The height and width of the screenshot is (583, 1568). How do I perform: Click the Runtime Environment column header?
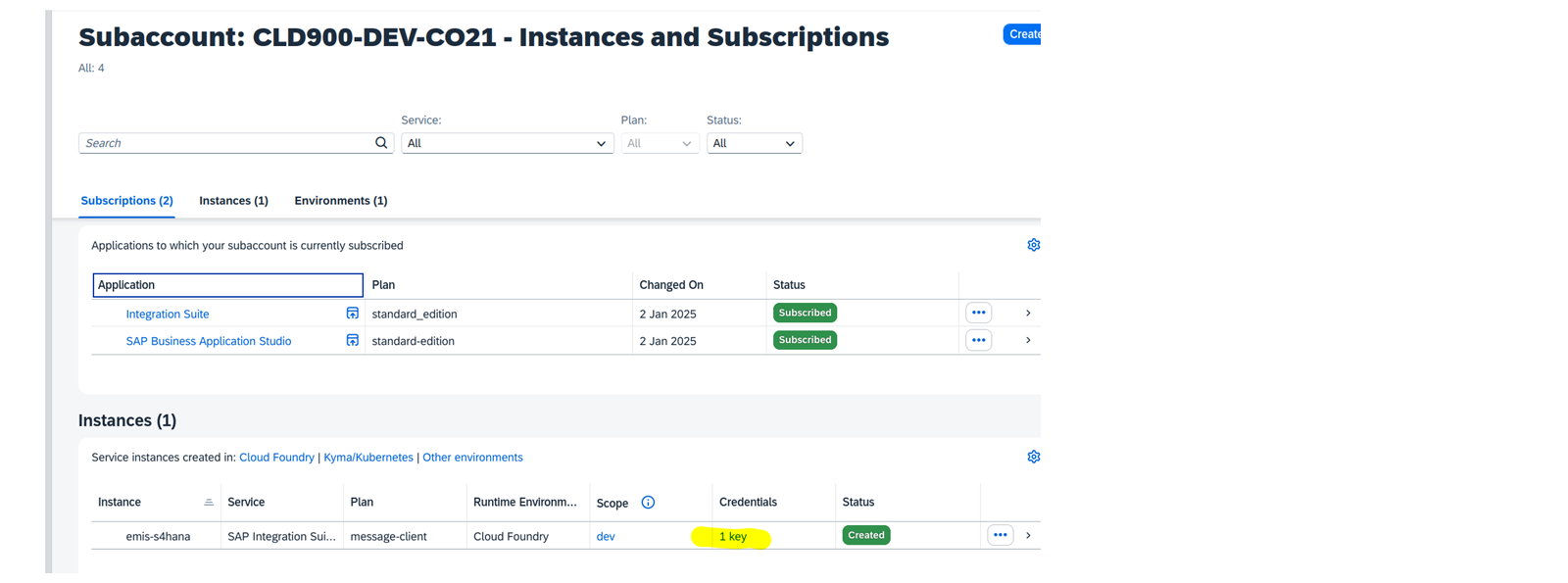[x=525, y=503]
